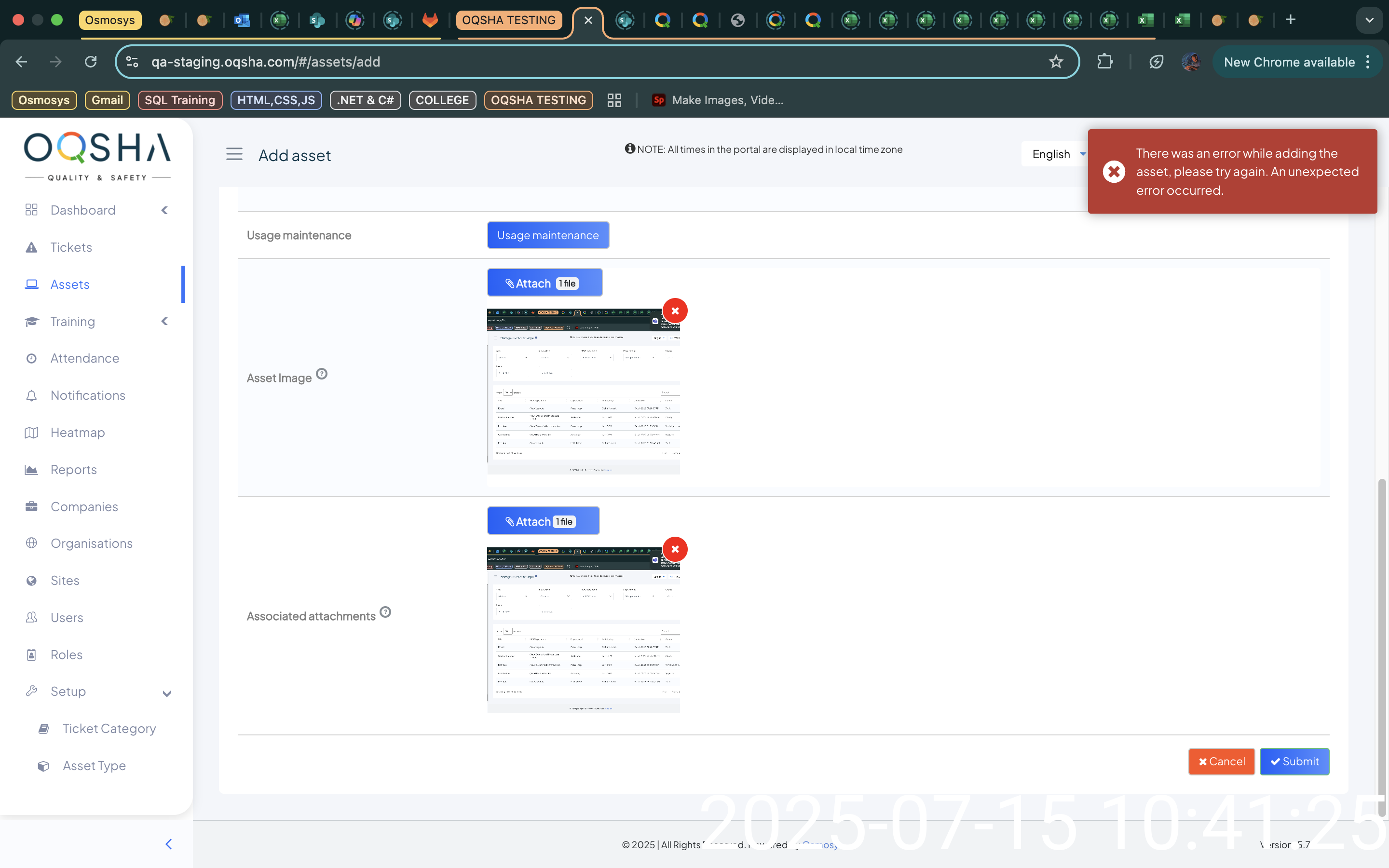This screenshot has height=868, width=1389.
Task: Open the Chrome extensions puzzle icon
Action: (1104, 62)
